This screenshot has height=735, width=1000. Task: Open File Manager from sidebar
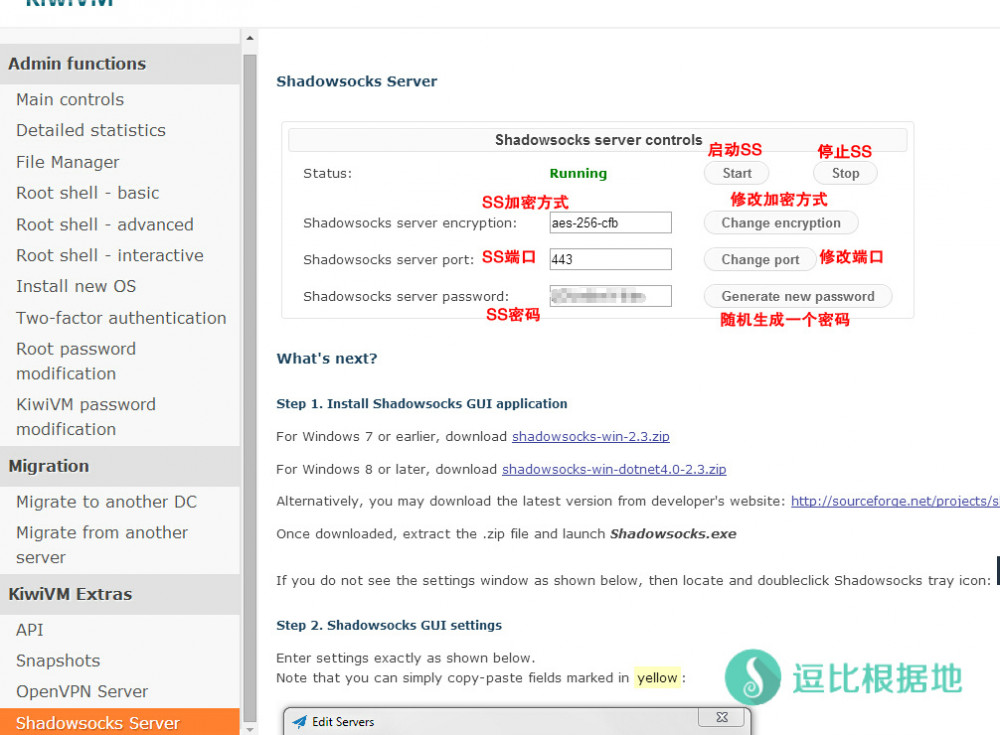click(x=68, y=162)
